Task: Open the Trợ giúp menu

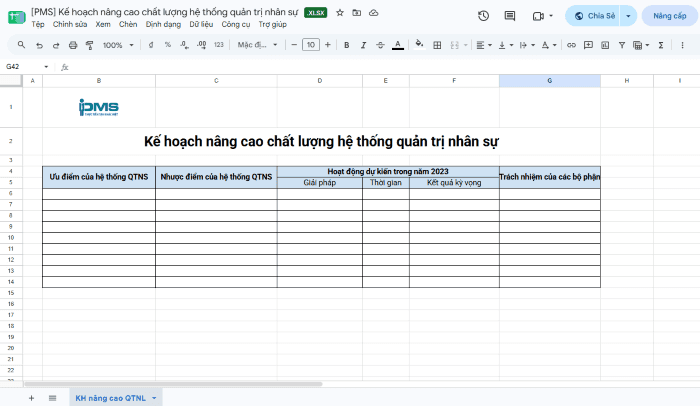Action: pyautogui.click(x=272, y=24)
